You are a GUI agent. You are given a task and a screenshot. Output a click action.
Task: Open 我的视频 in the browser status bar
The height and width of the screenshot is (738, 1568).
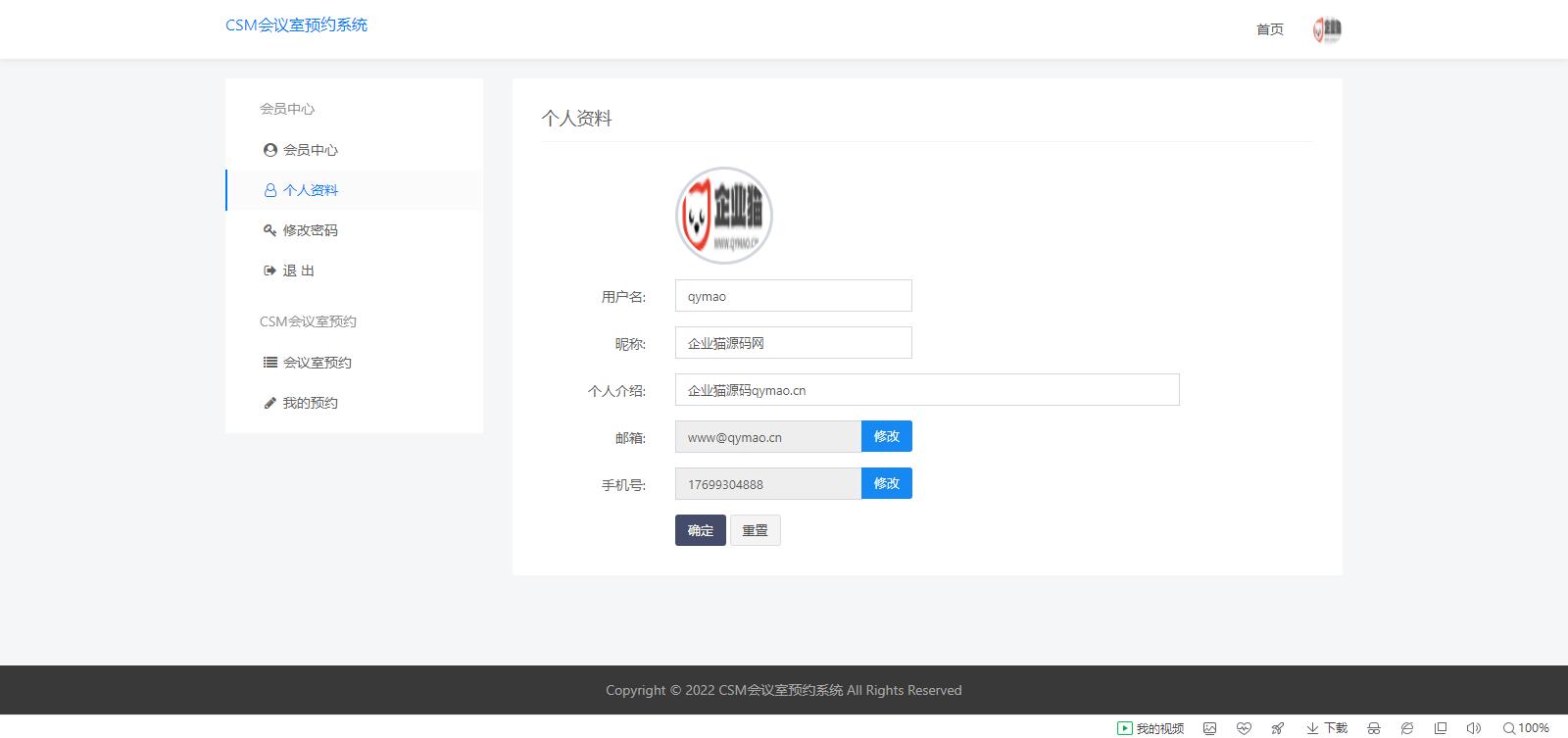pos(1151,728)
